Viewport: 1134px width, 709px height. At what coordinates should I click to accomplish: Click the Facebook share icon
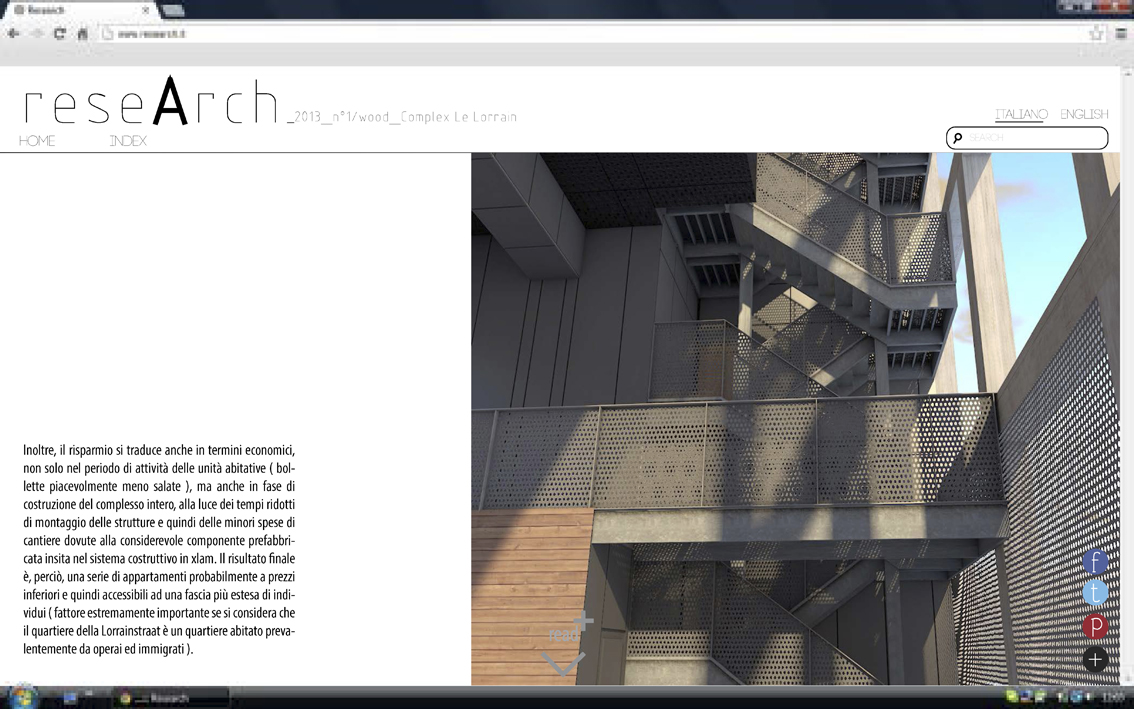coord(1095,562)
